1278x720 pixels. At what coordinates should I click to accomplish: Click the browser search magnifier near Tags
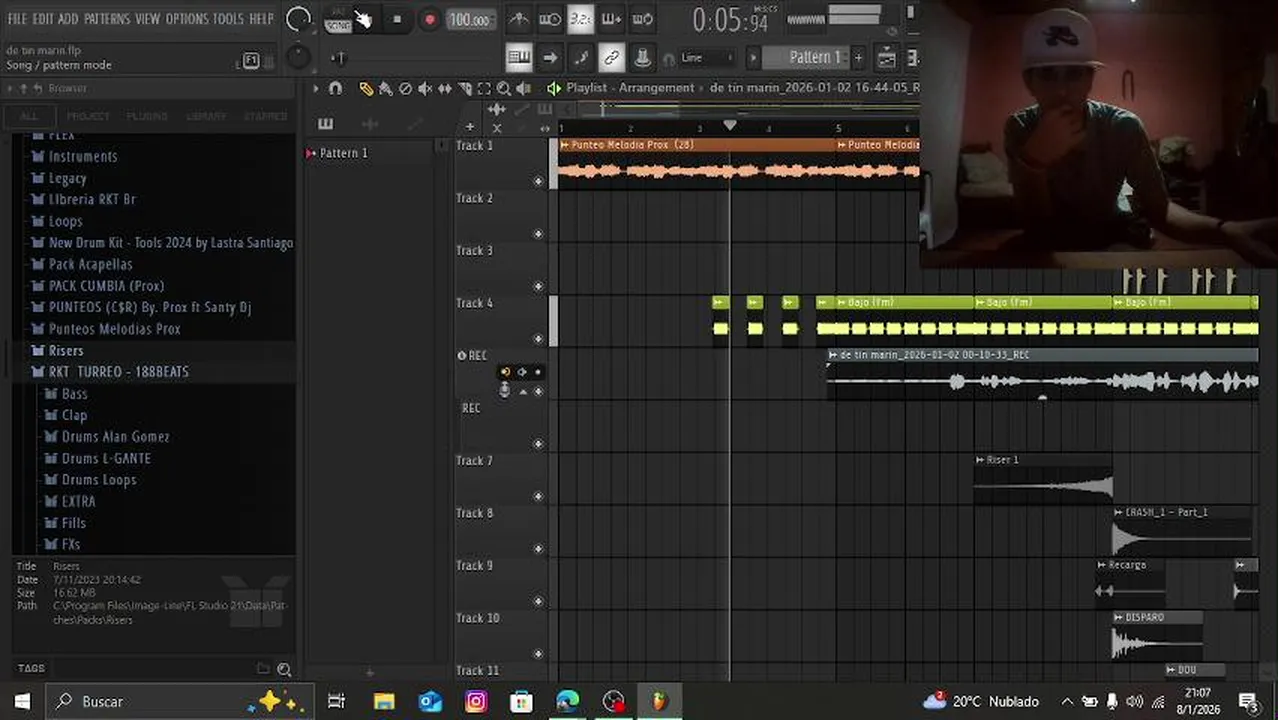[284, 669]
